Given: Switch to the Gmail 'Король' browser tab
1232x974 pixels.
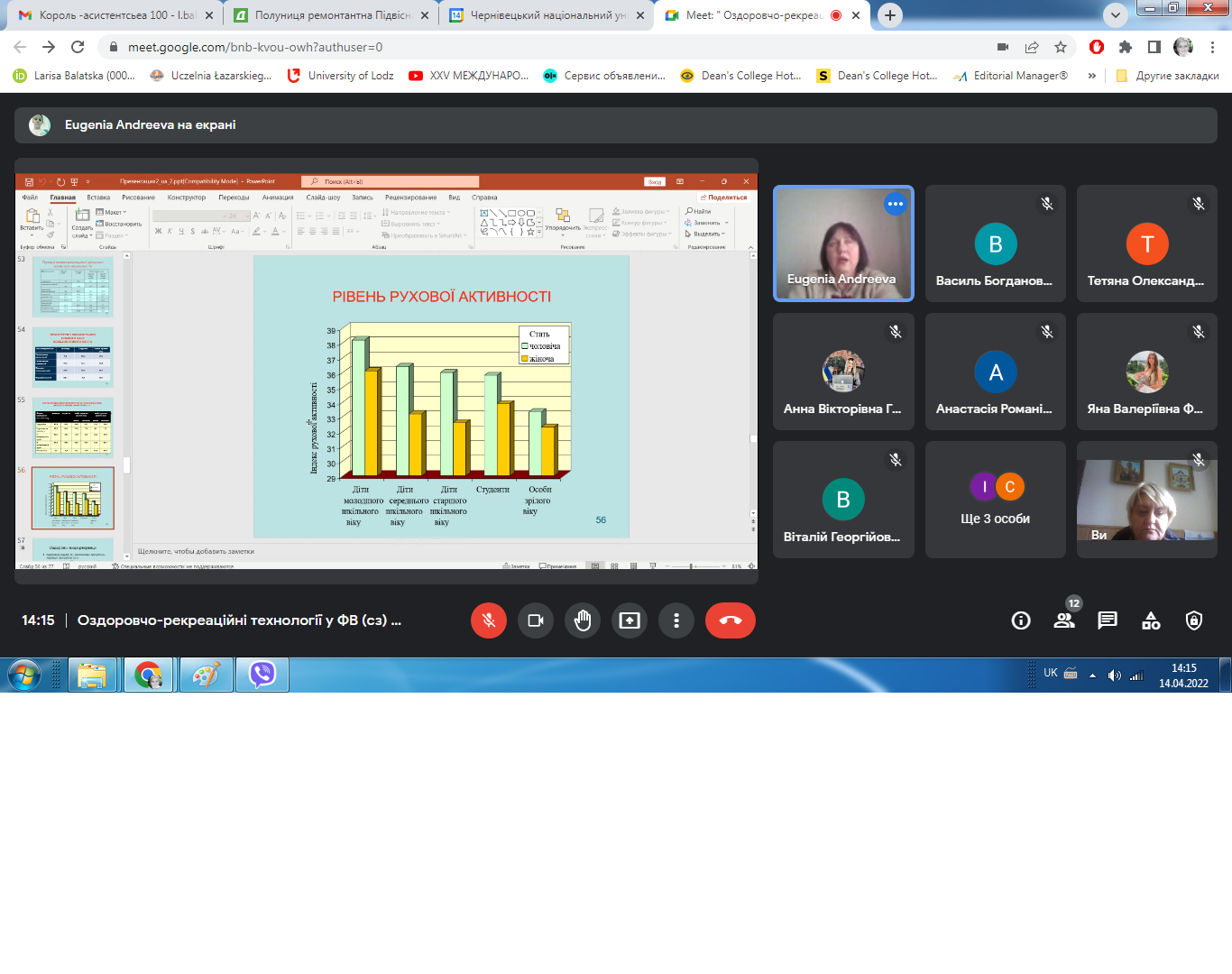Looking at the screenshot, I should (115, 15).
